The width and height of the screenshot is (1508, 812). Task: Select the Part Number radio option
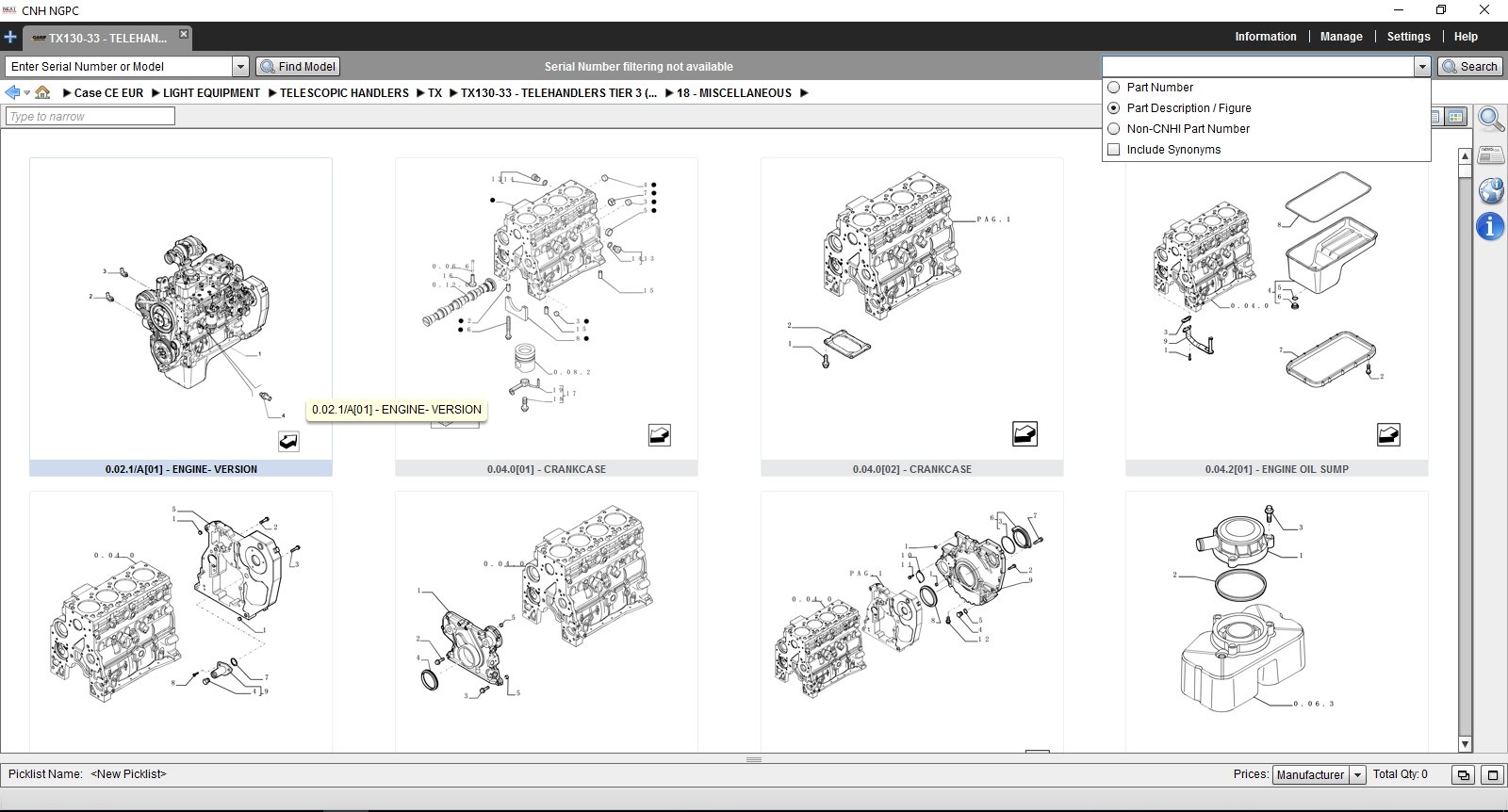(1114, 87)
